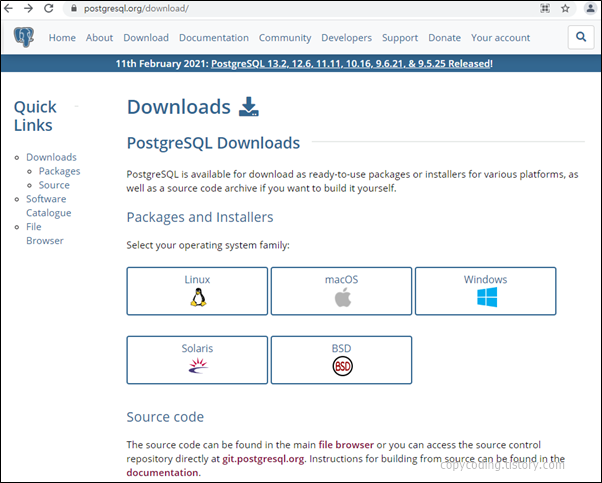Click Source in Quick Links
This screenshot has width=602, height=483.
54,185
